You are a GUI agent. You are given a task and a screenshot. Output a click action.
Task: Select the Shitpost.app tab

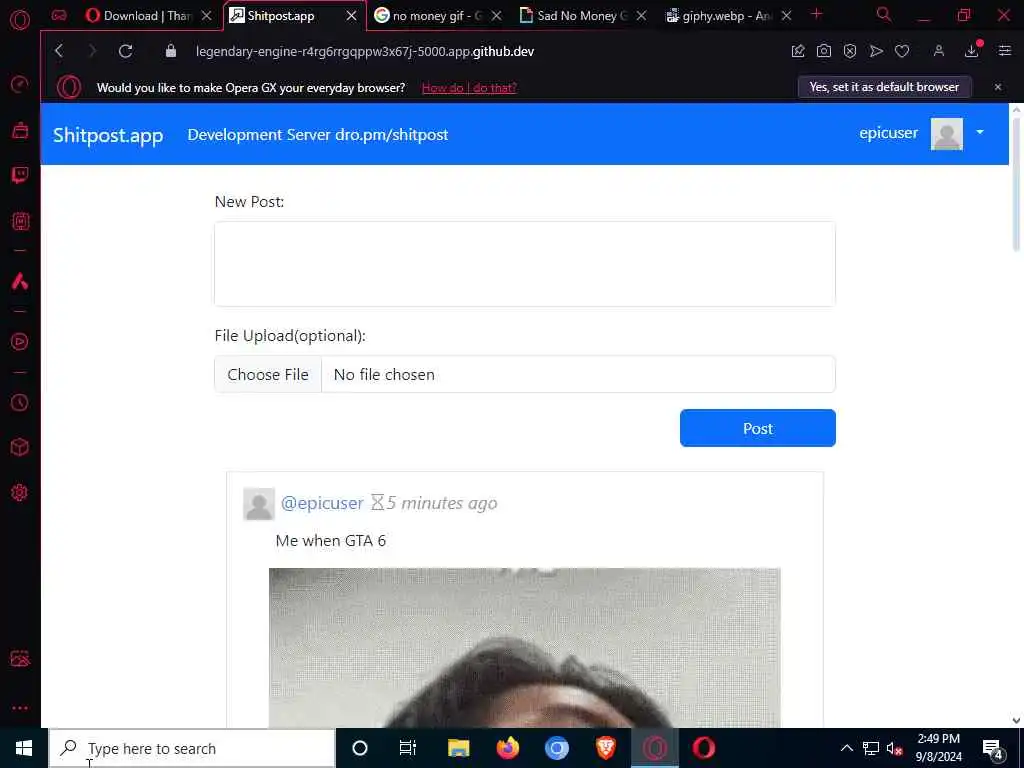(281, 16)
